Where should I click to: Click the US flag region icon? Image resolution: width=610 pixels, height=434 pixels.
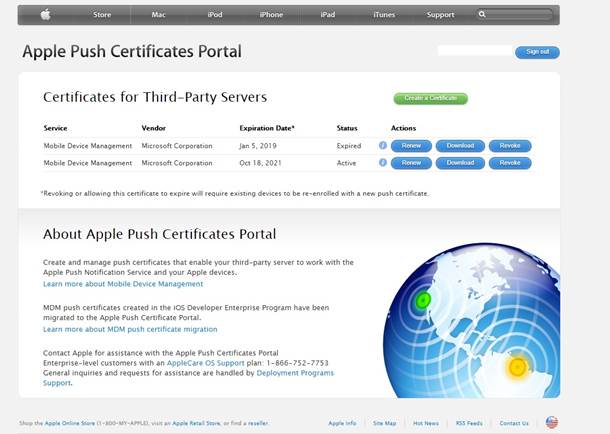pos(552,423)
